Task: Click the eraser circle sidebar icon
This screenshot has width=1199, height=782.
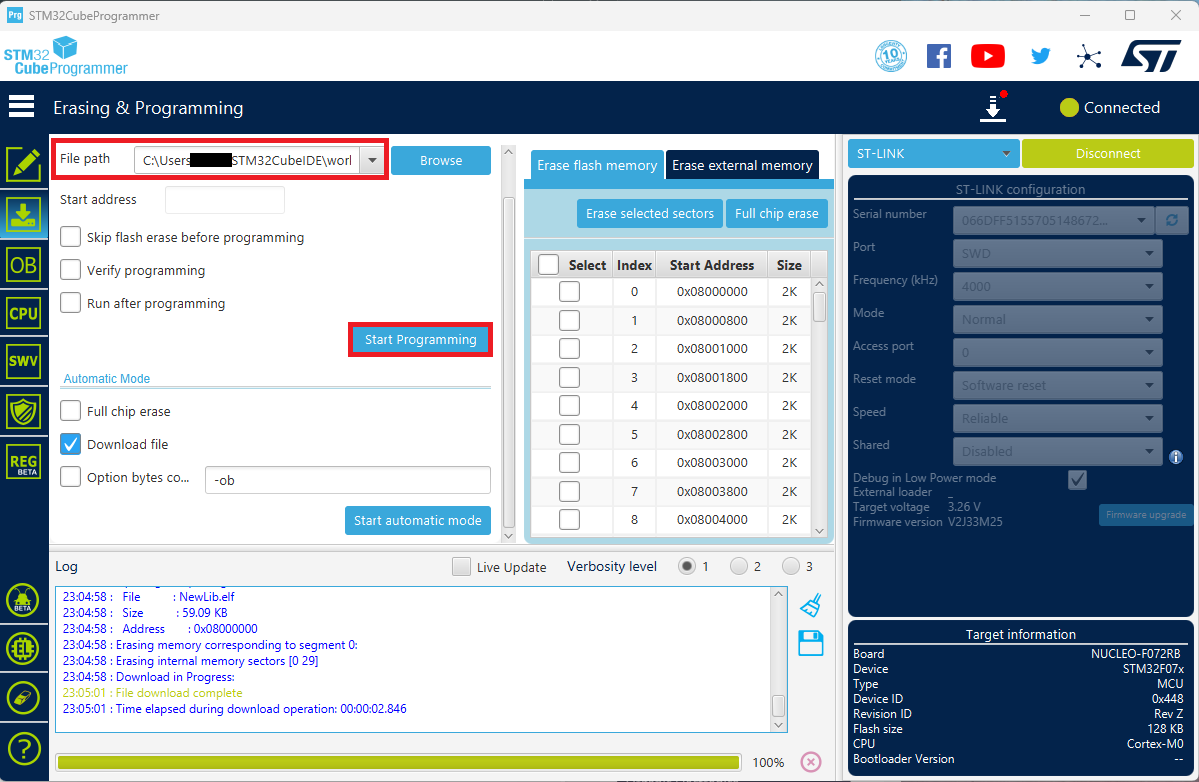Action: [23, 698]
